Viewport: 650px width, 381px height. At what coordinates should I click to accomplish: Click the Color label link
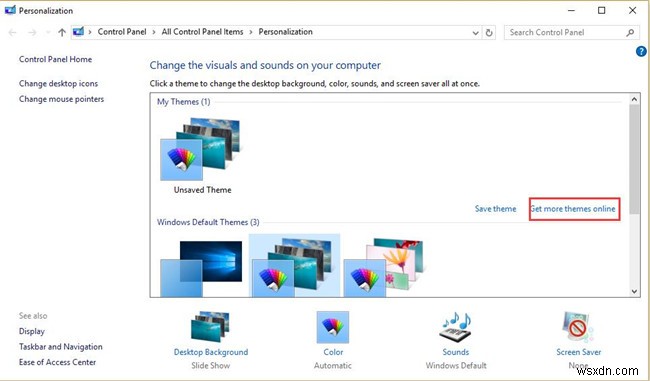coord(333,352)
